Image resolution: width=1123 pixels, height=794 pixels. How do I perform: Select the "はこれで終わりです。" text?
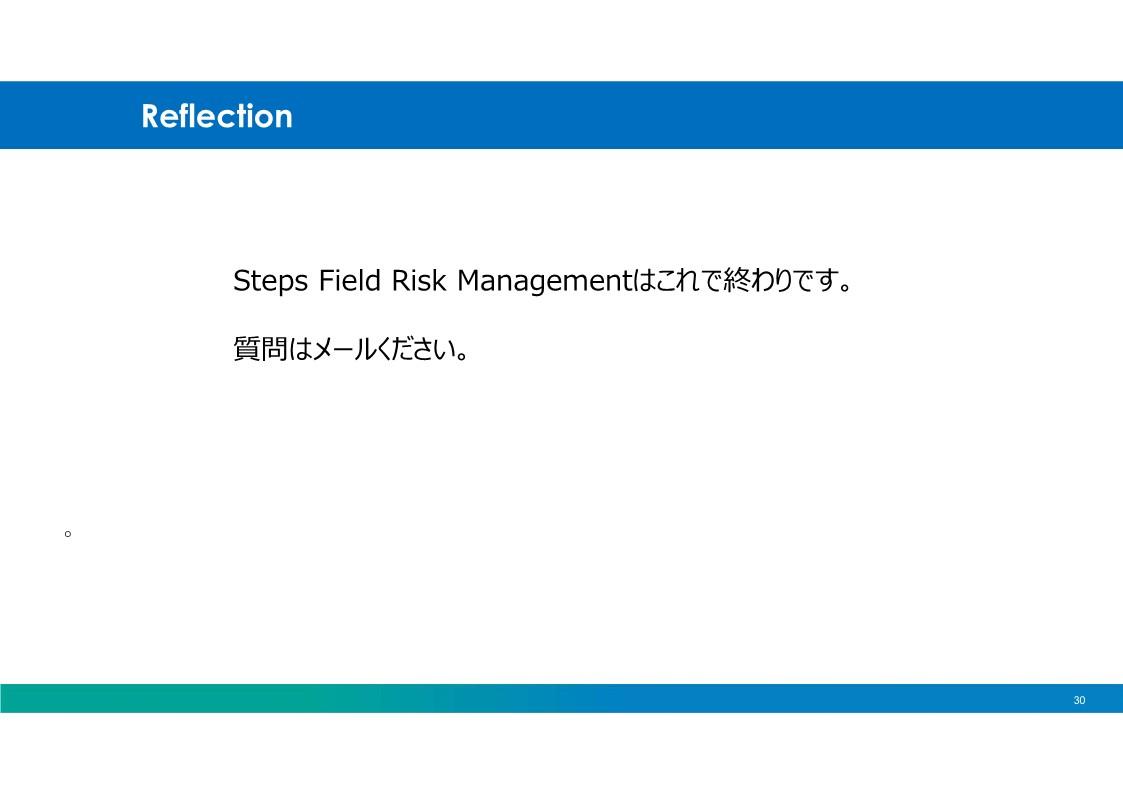click(743, 280)
